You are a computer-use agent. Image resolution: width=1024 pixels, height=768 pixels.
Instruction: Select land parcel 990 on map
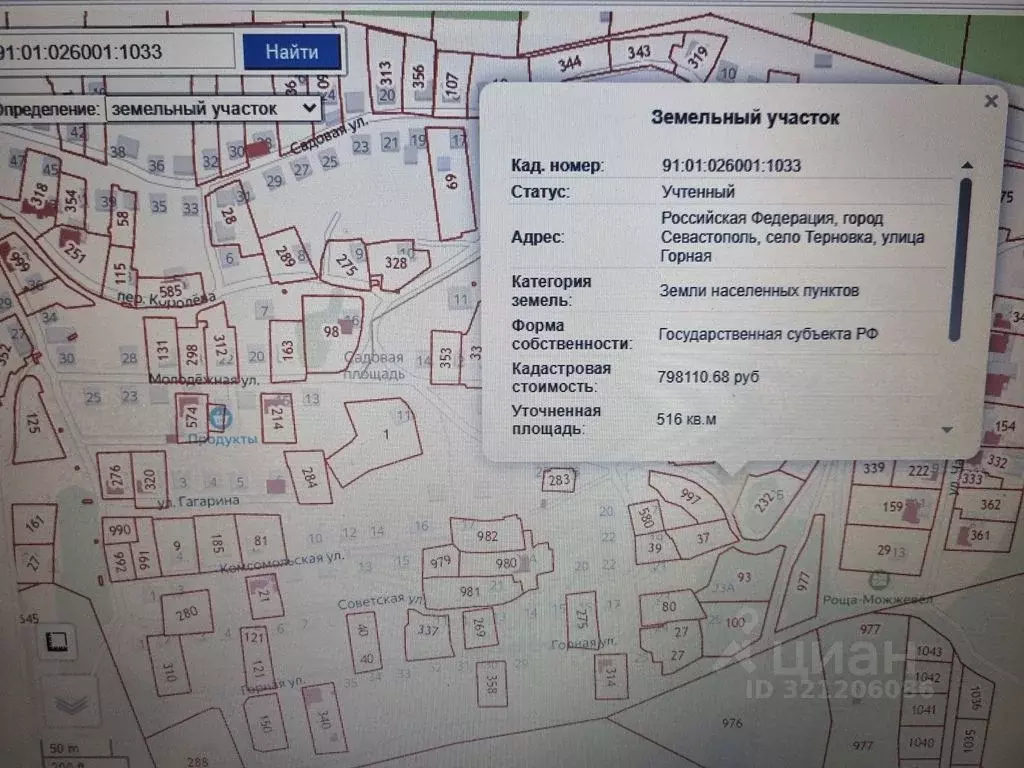coord(120,530)
